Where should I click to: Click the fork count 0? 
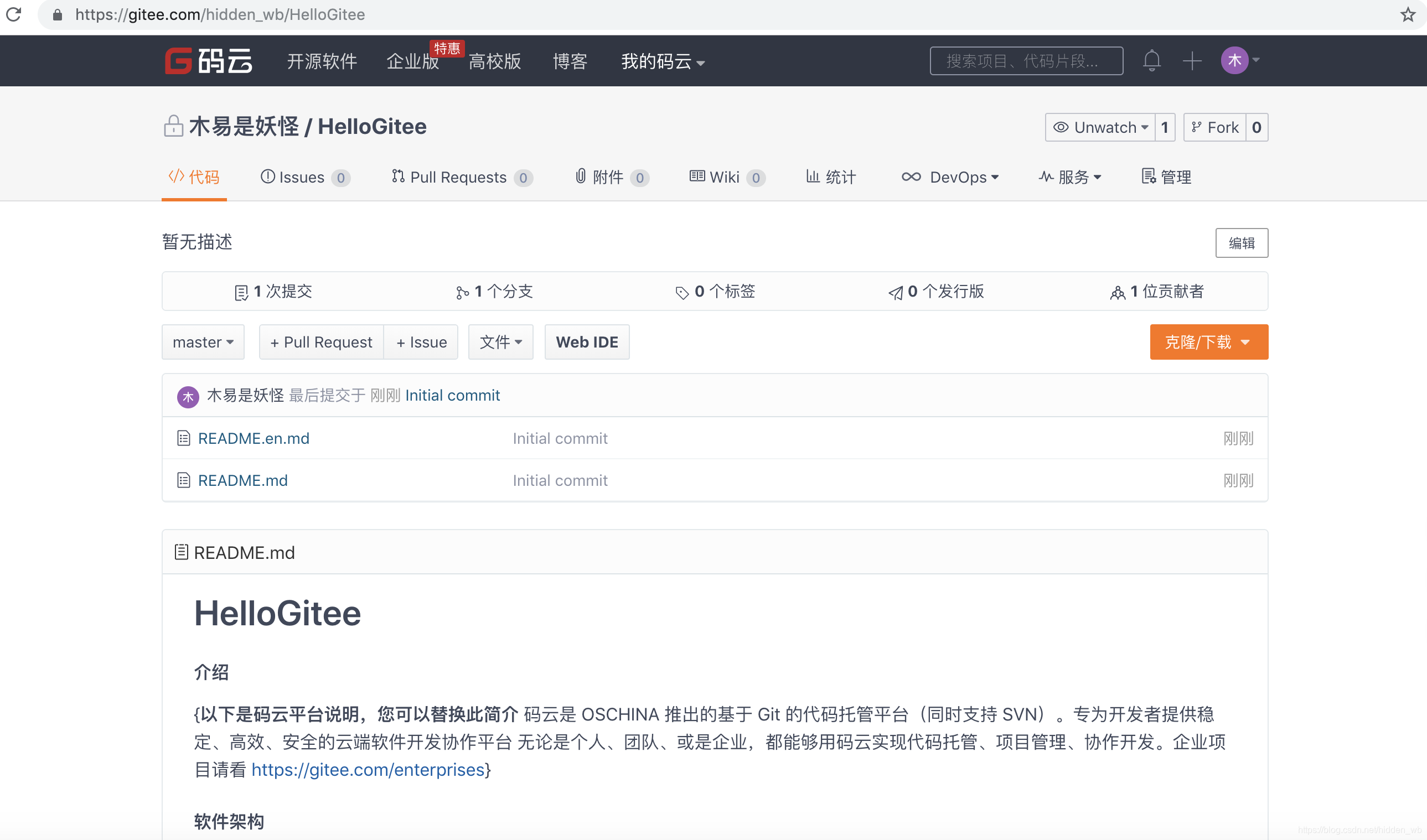click(1257, 127)
